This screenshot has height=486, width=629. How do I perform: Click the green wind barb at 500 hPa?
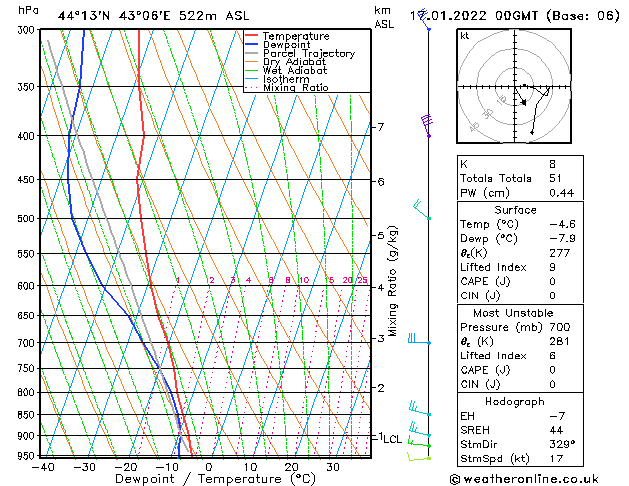422,209
